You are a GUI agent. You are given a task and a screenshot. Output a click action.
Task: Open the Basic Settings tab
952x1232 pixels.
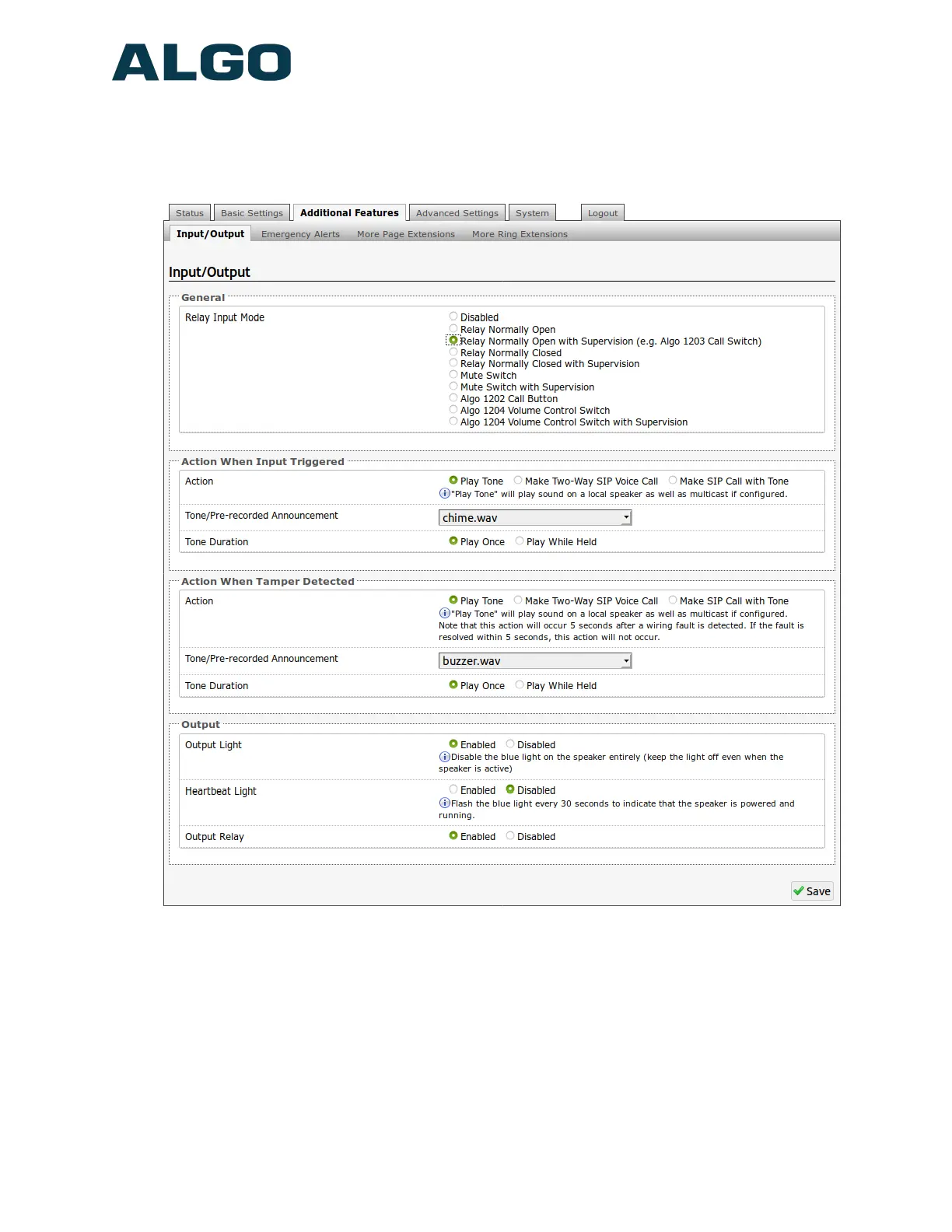point(252,212)
